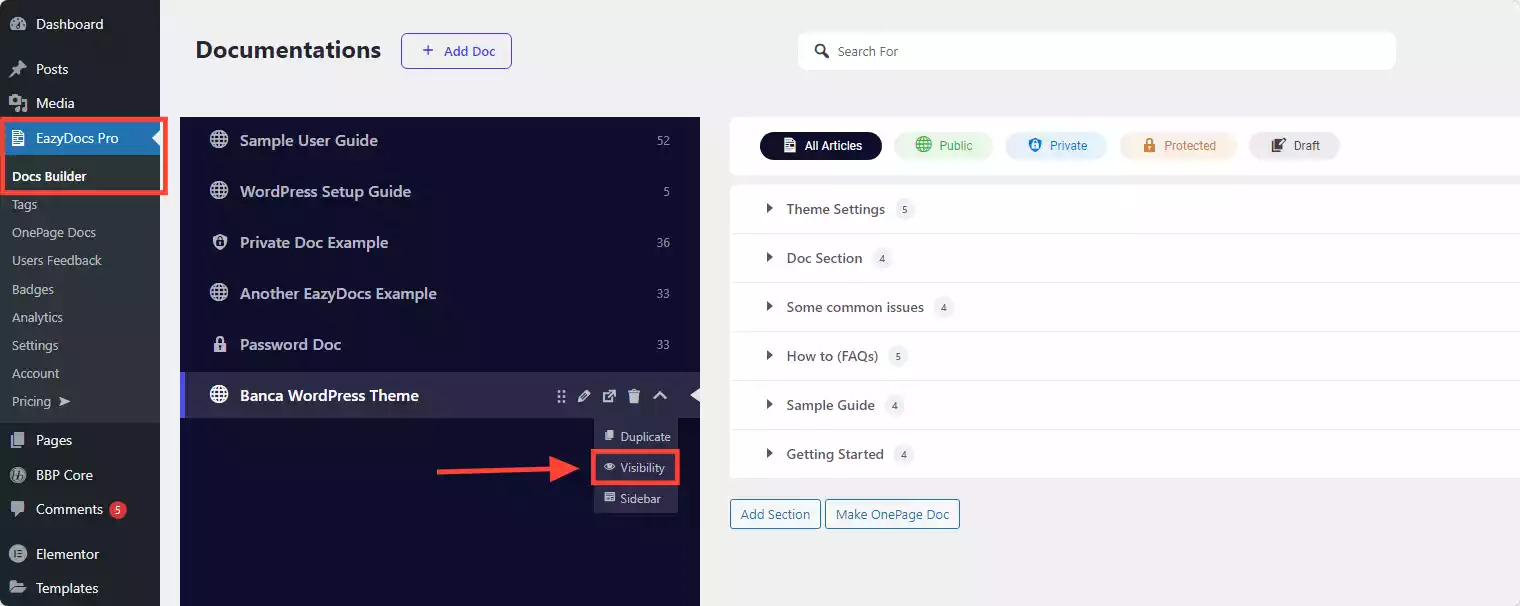This screenshot has height=606, width=1520.
Task: Click the pencil edit icon on Banca WordPress Theme
Action: [585, 396]
